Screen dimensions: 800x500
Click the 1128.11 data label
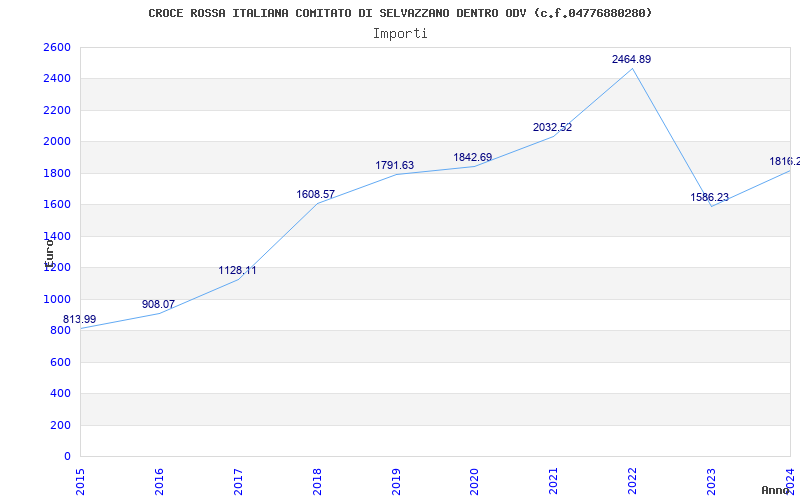[237, 270]
